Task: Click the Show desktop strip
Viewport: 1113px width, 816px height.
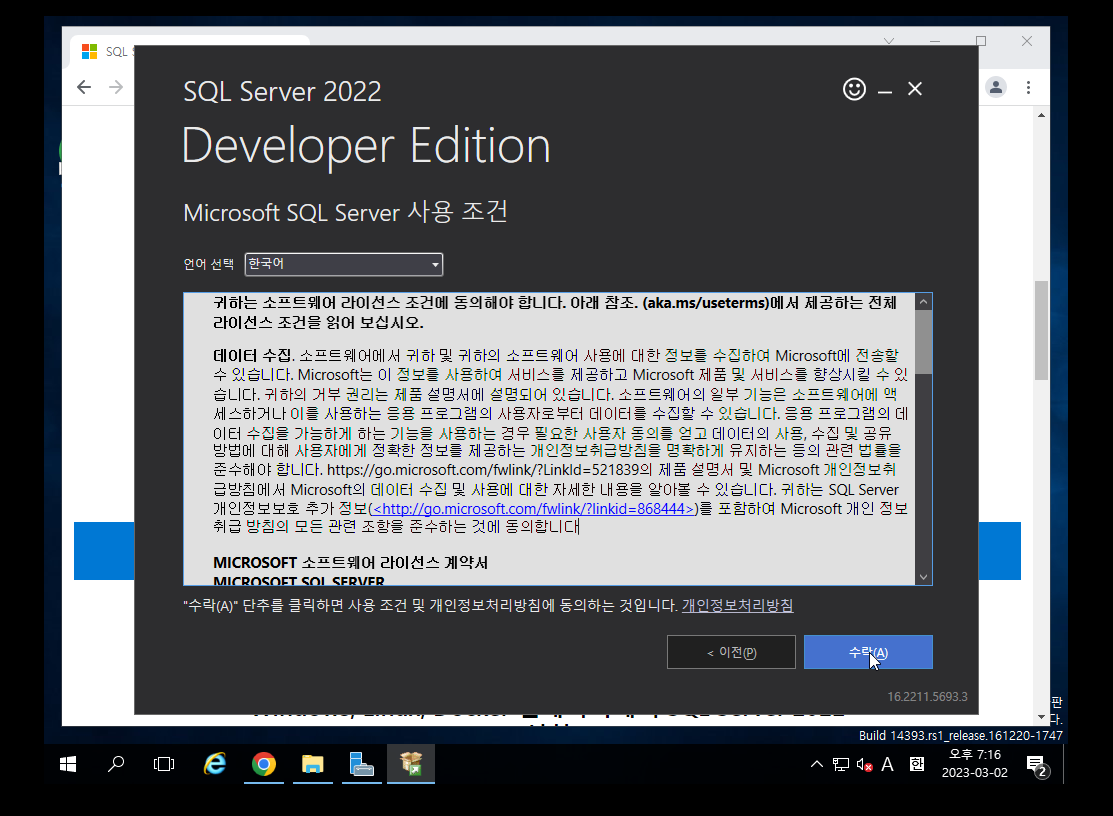Action: 1065,764
